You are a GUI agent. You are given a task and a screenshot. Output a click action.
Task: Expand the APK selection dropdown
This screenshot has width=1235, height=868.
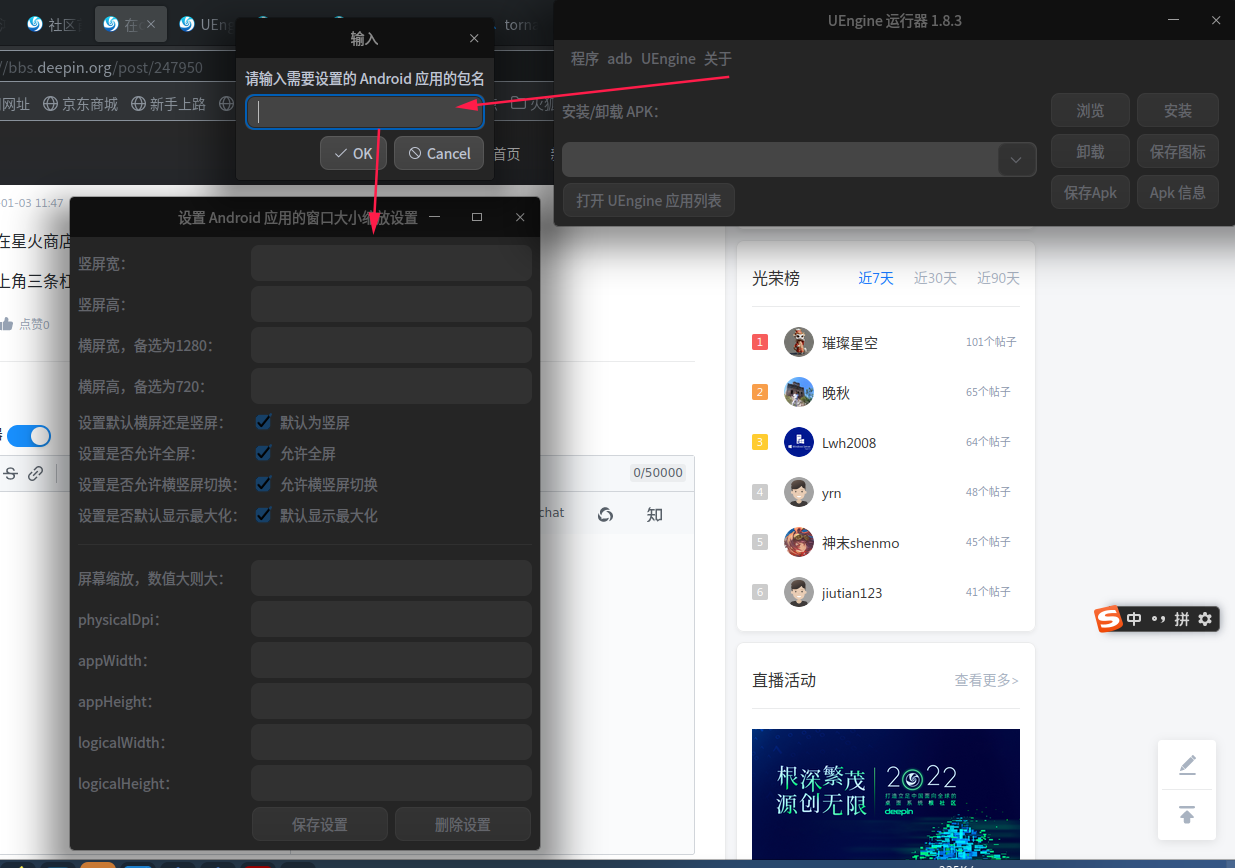tap(1016, 159)
